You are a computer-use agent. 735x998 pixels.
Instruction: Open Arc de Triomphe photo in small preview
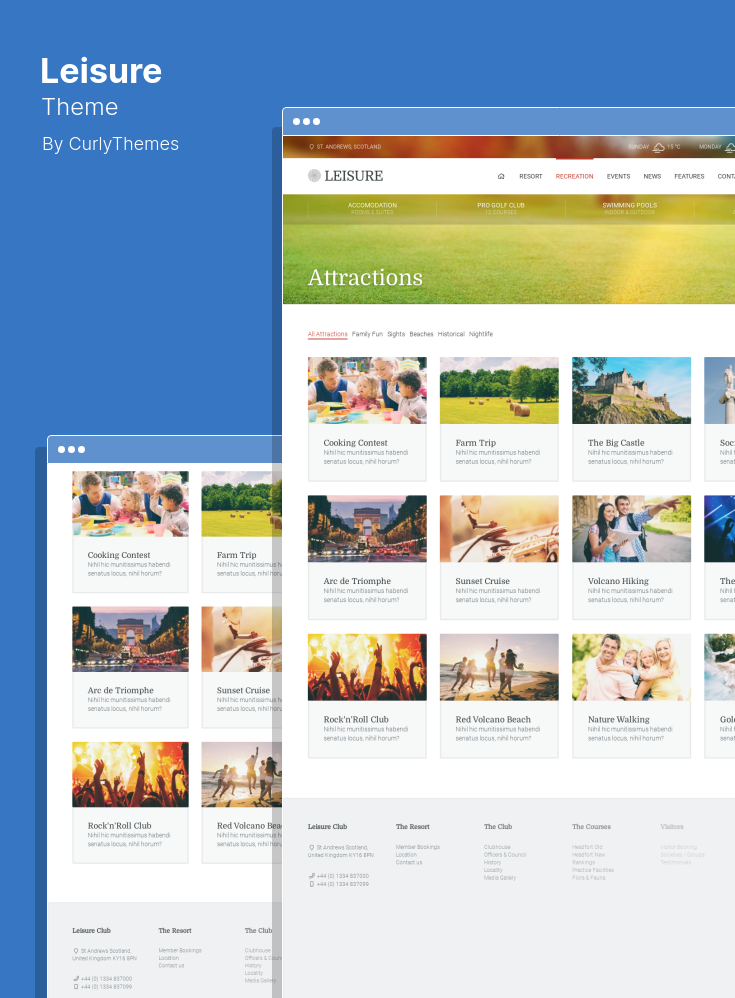tap(130, 639)
